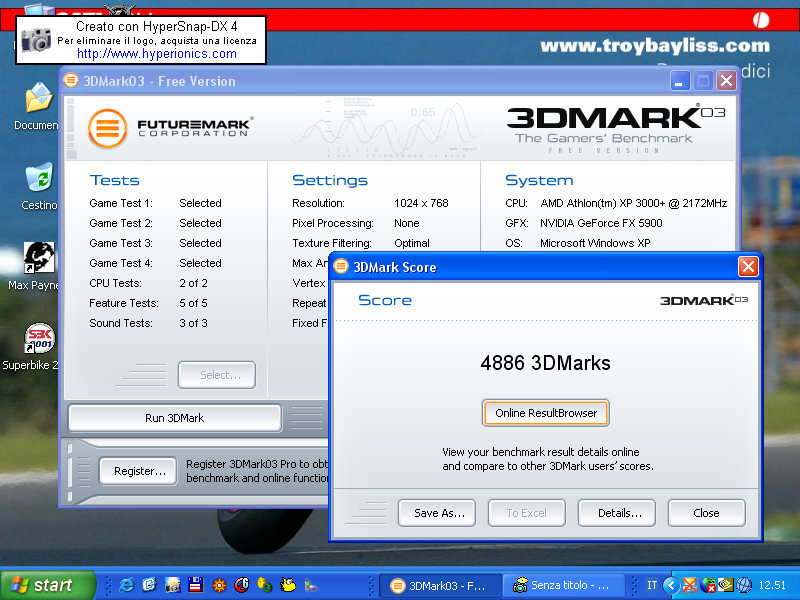Click the CPU Tests 2 of 2 value

point(193,283)
